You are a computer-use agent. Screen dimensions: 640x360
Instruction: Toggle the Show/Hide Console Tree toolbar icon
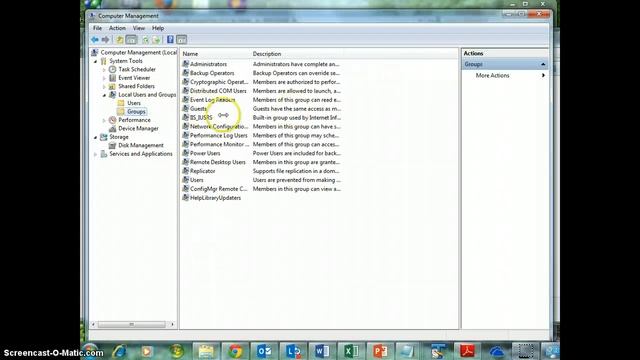[131, 40]
